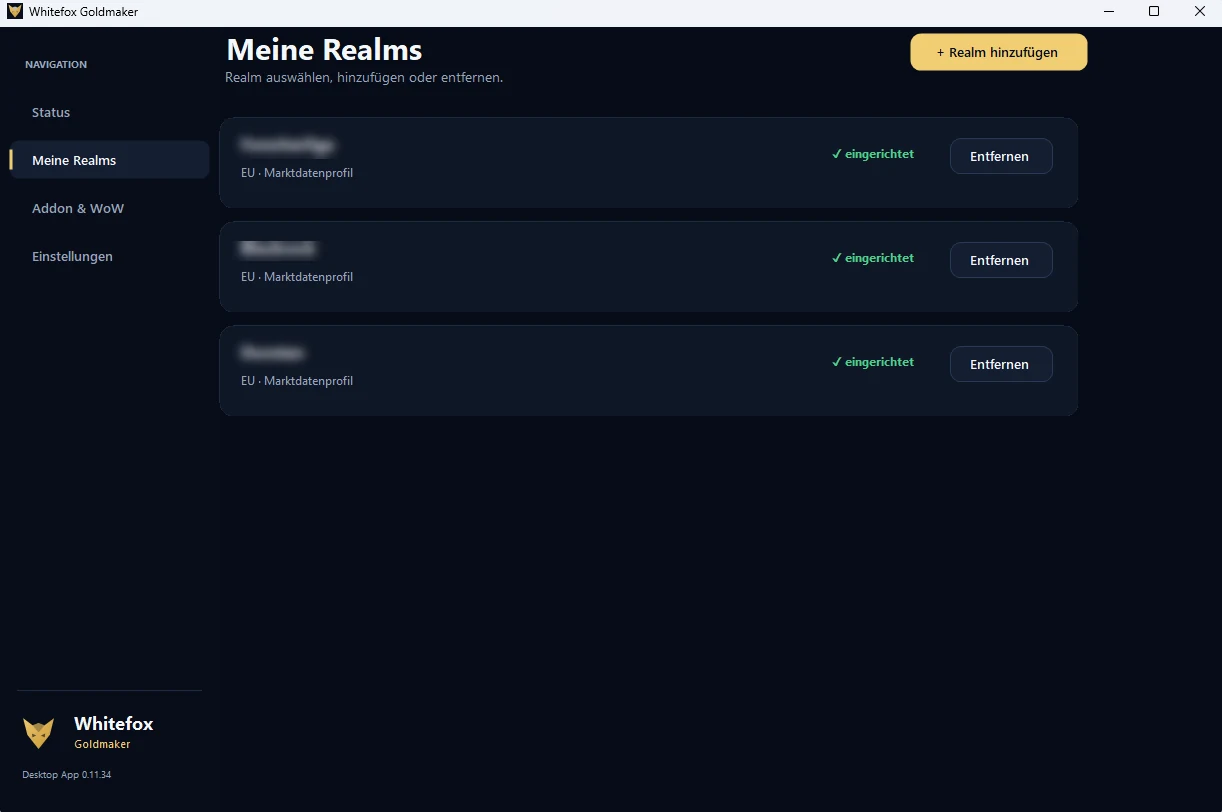Click the eingerichtet status of the second realm

pyautogui.click(x=873, y=258)
